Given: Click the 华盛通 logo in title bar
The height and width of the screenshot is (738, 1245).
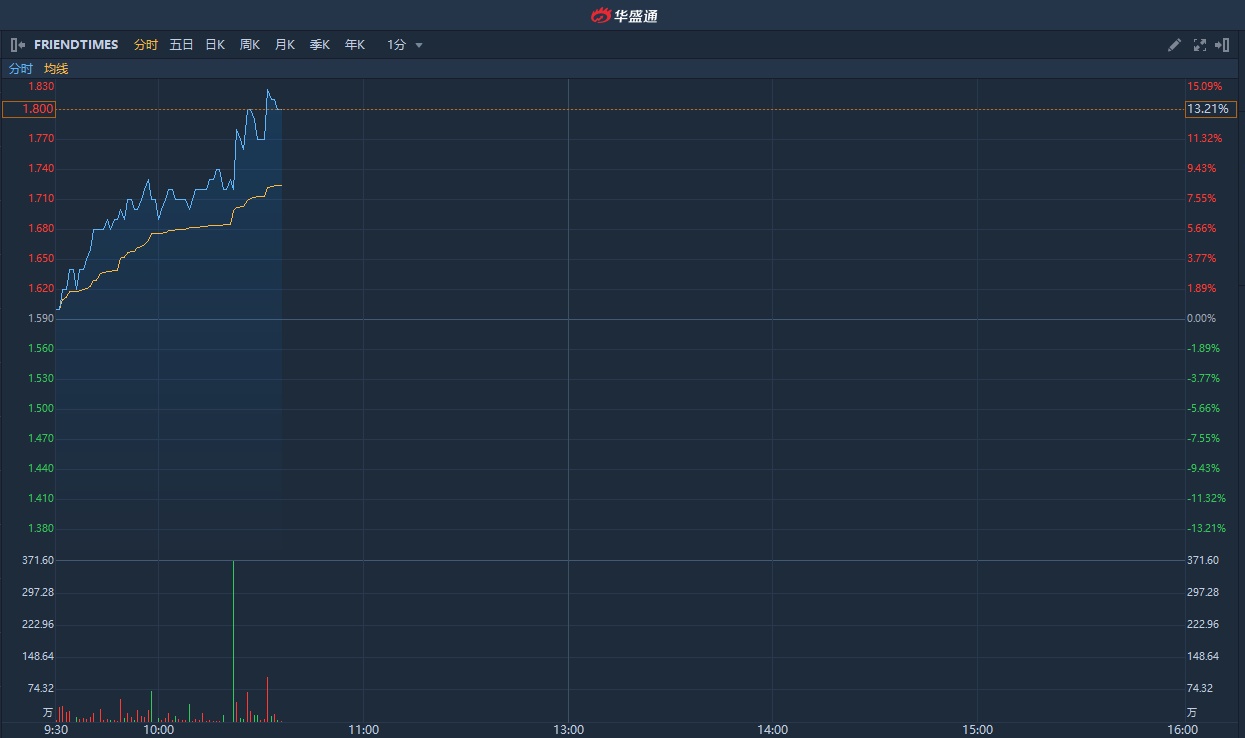Looking at the screenshot, I should 623,15.
